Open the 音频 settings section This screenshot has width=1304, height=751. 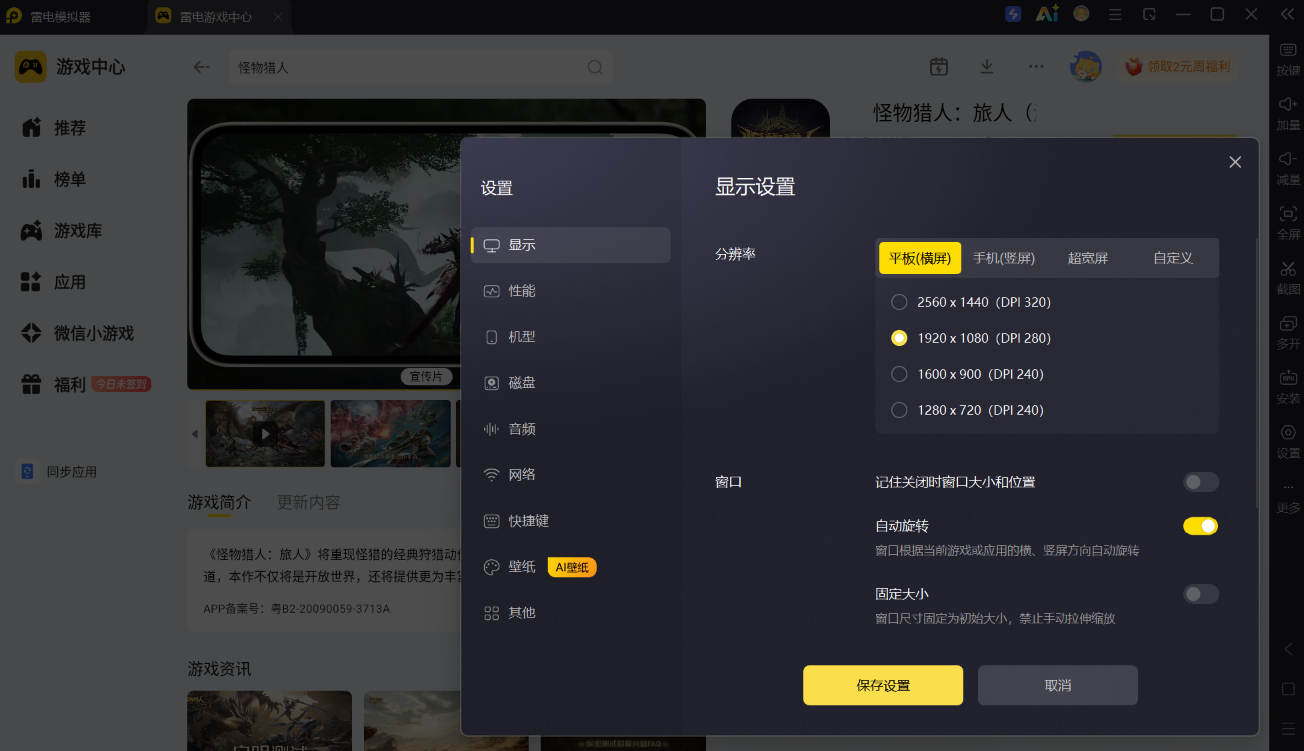point(571,429)
